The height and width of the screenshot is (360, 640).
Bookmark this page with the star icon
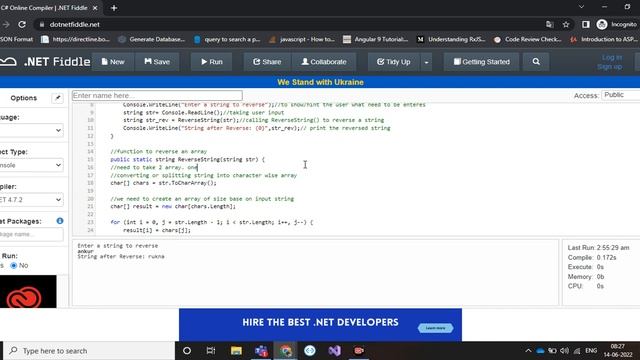[566, 24]
